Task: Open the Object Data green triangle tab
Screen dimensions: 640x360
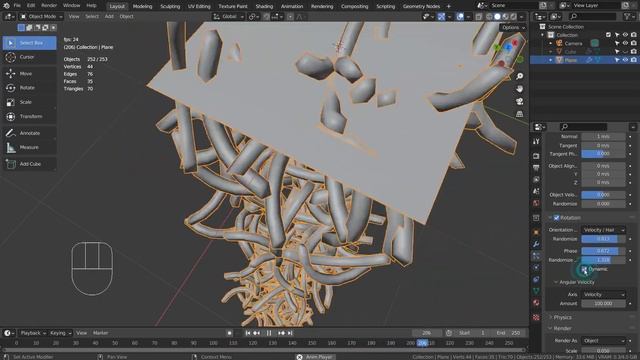Action: click(536, 291)
